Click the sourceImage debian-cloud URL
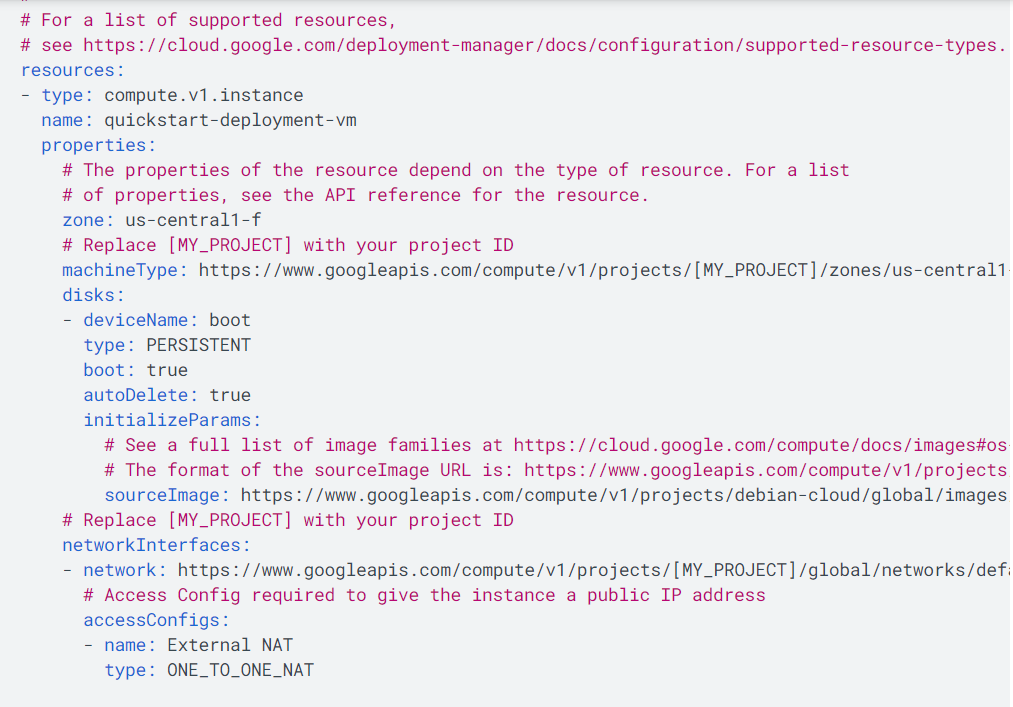Image resolution: width=1013 pixels, height=707 pixels. (x=624, y=495)
